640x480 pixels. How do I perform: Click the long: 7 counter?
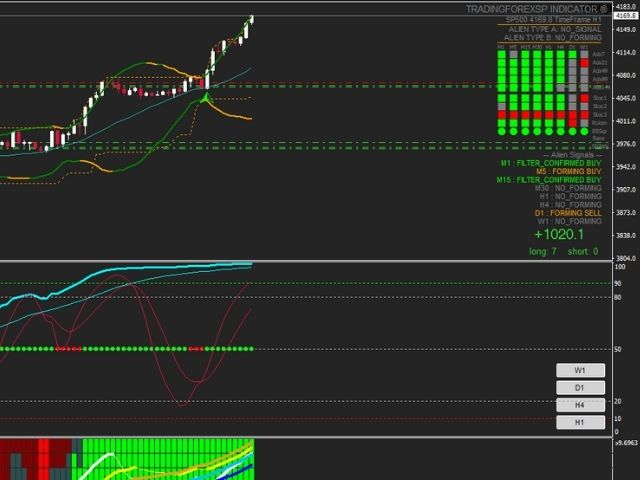click(x=542, y=251)
